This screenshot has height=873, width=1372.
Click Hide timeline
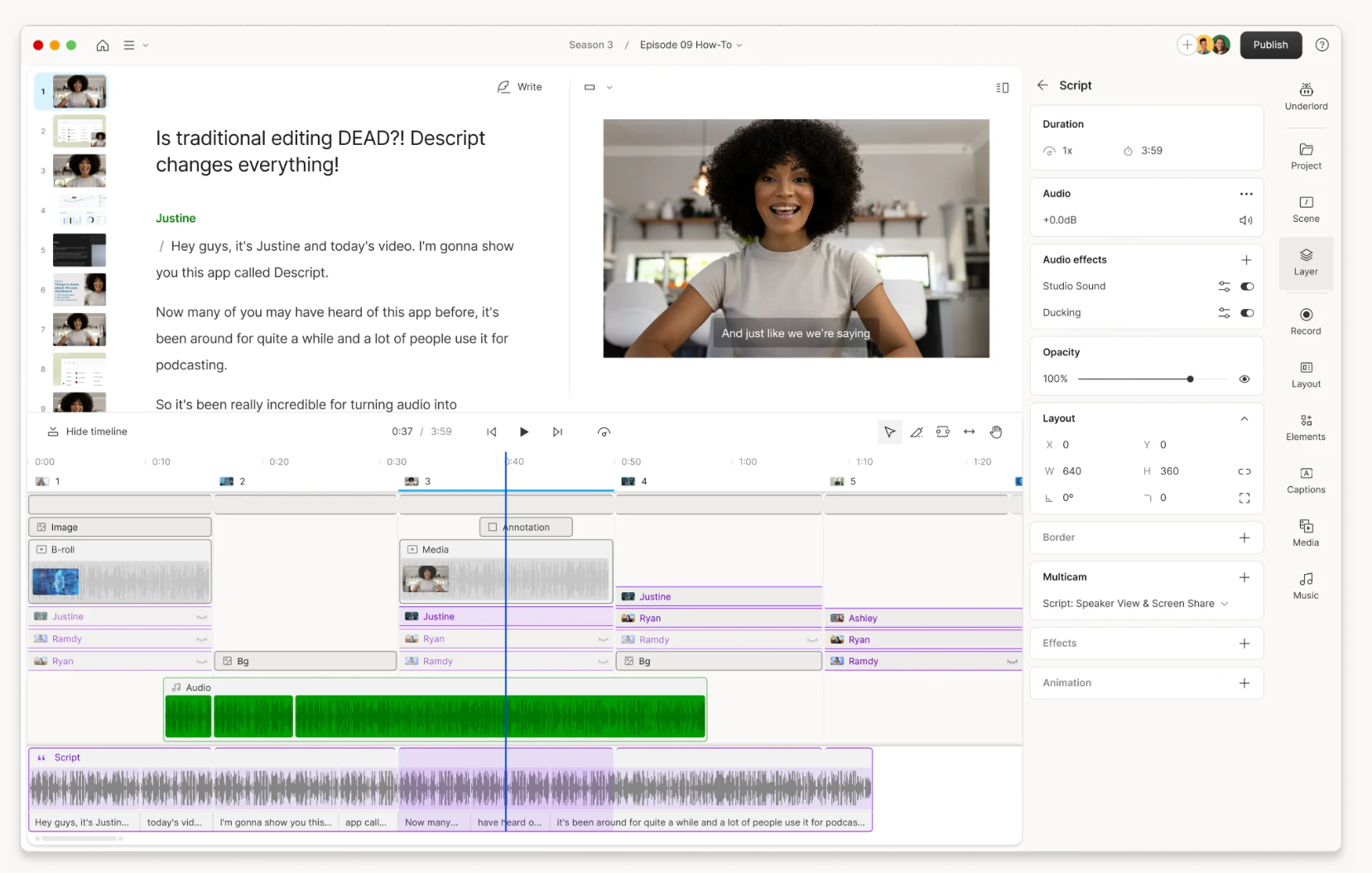[x=87, y=432]
